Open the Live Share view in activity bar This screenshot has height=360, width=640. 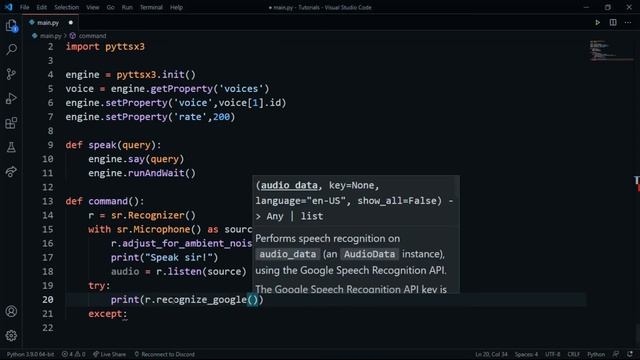coord(11,172)
